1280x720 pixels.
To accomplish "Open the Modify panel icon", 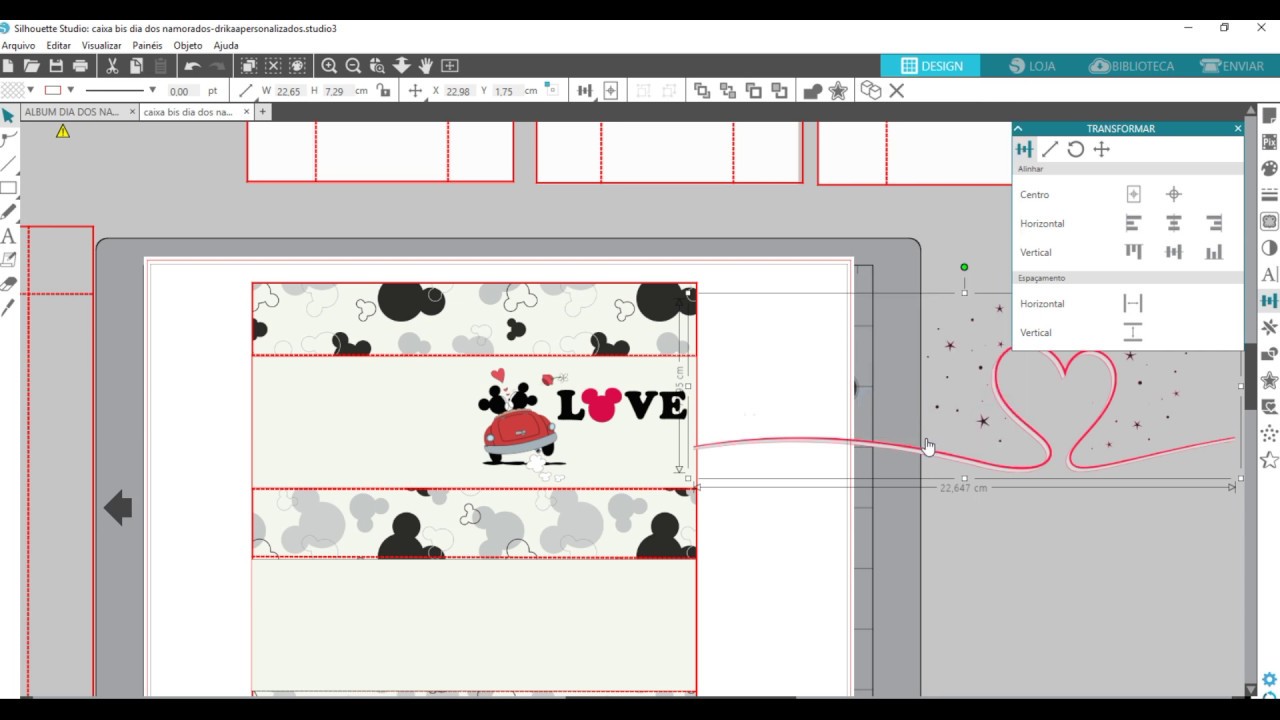I will pyautogui.click(x=1269, y=354).
